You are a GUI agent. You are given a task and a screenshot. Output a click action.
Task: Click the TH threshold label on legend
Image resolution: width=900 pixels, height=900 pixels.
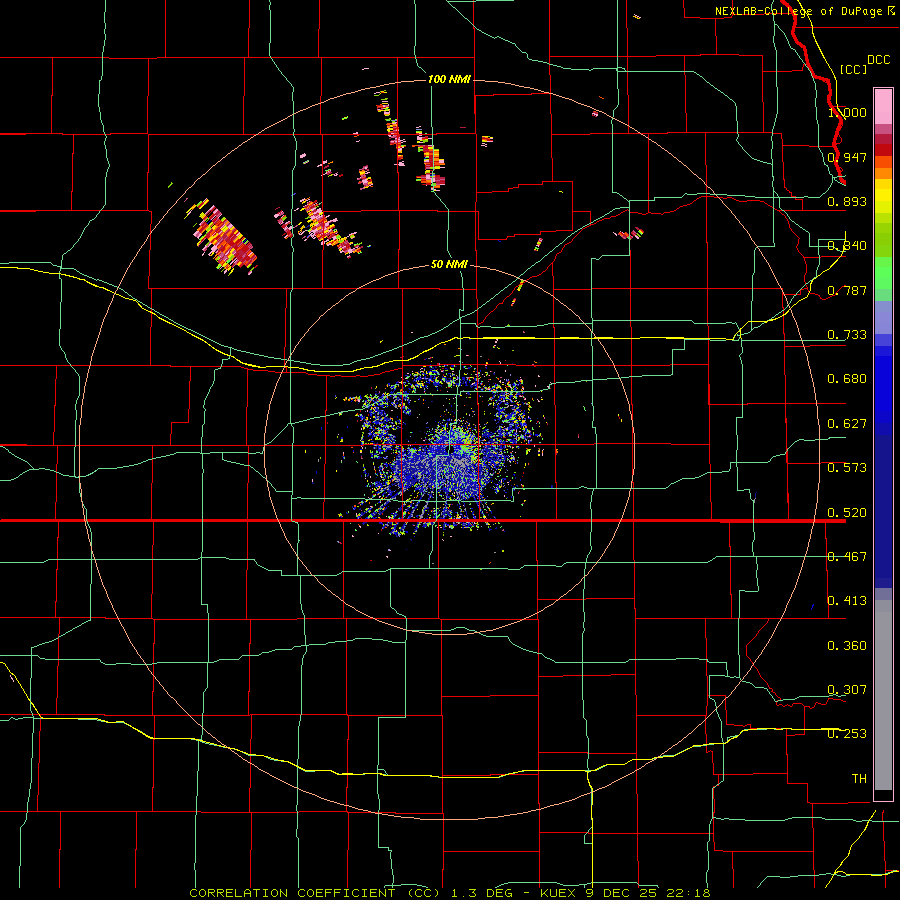tap(859, 779)
